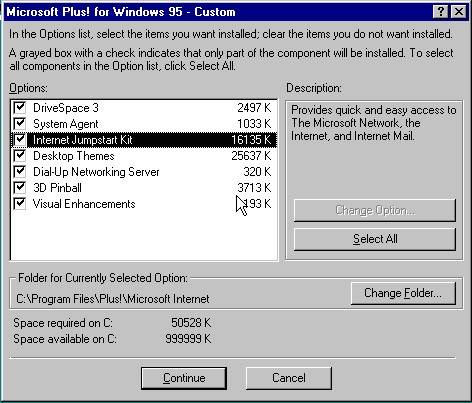Screen dimensions: 472x403
Task: Click the Select All button
Action: tap(375, 239)
